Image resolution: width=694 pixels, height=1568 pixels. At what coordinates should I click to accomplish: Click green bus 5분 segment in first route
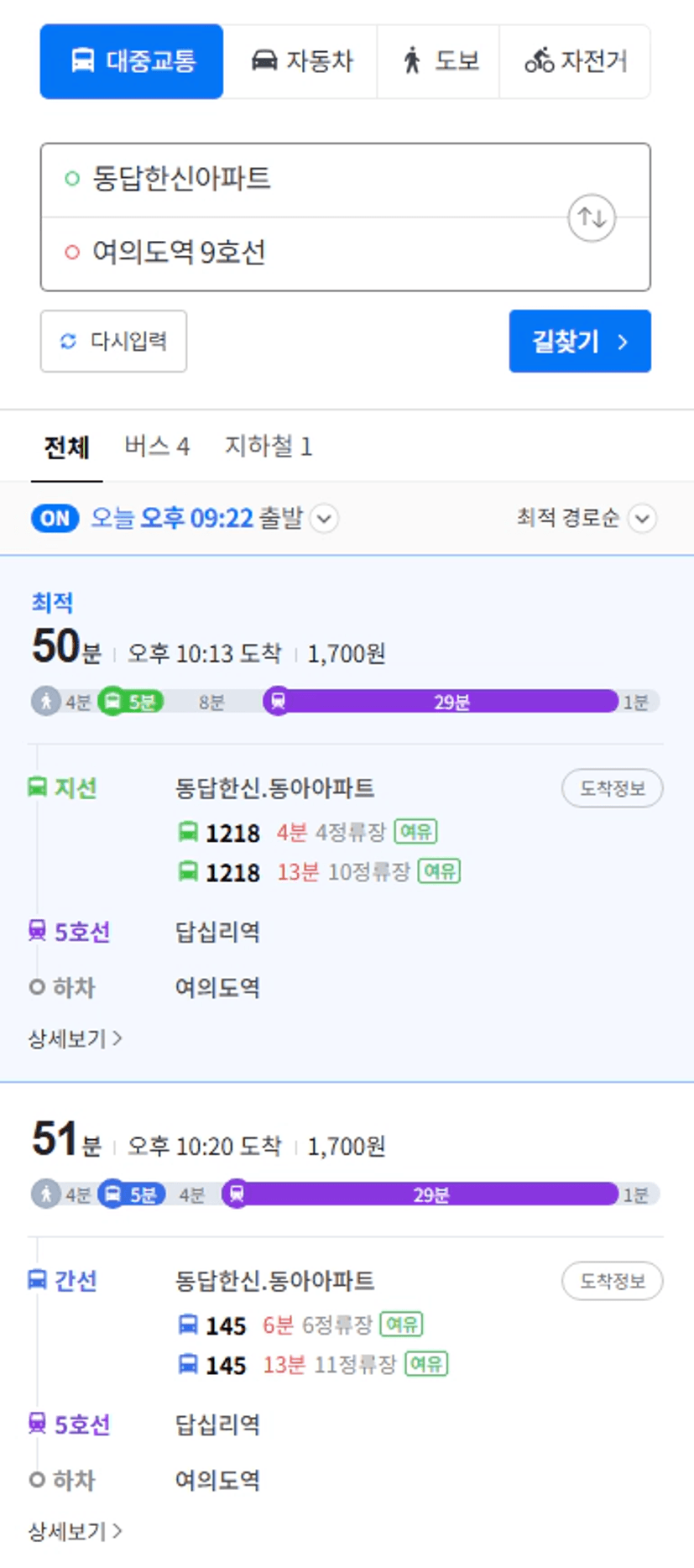pyautogui.click(x=131, y=701)
